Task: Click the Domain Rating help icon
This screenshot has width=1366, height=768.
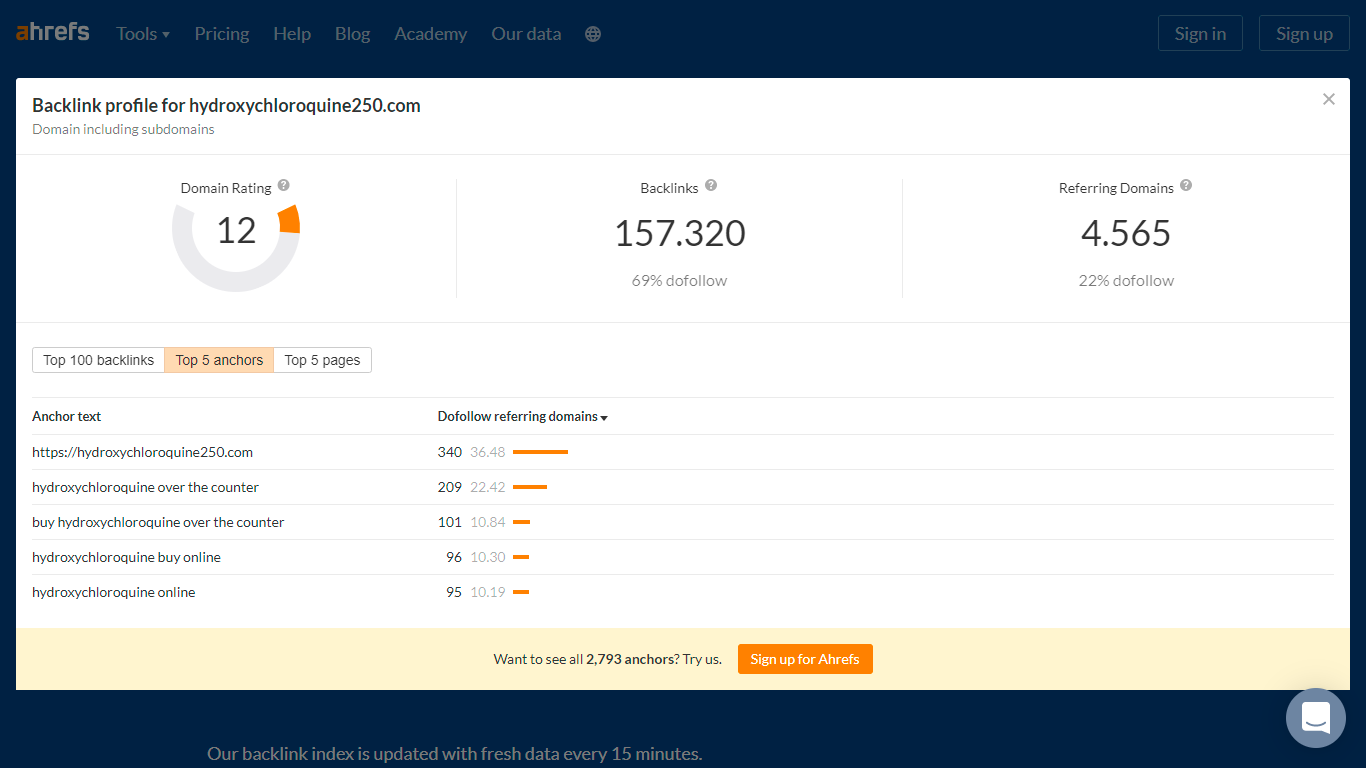Action: [x=284, y=186]
